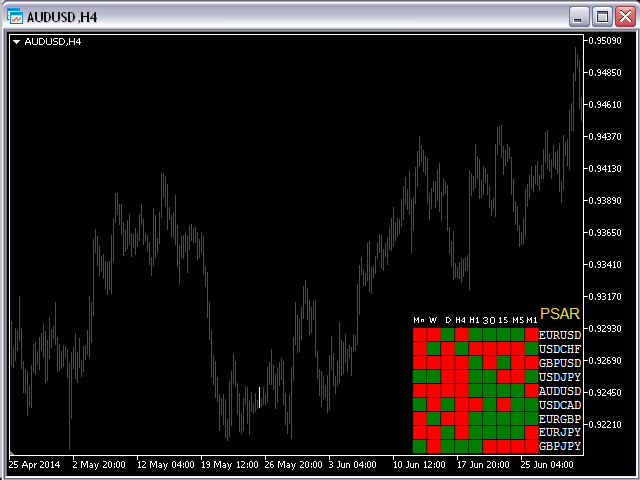
Task: Click the GBPUSD pair label
Action: pyautogui.click(x=560, y=363)
